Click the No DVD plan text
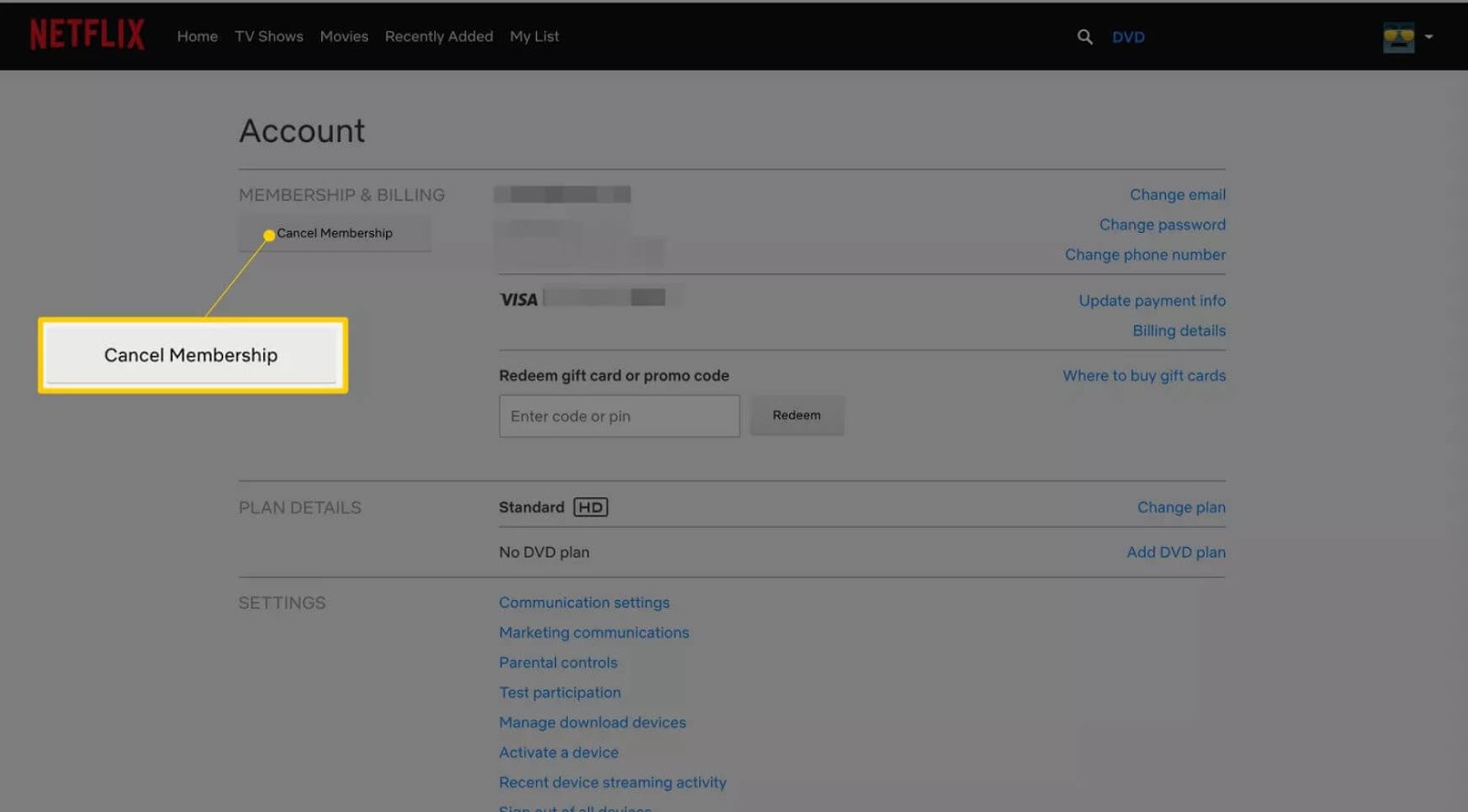Viewport: 1468px width, 812px height. coord(544,552)
